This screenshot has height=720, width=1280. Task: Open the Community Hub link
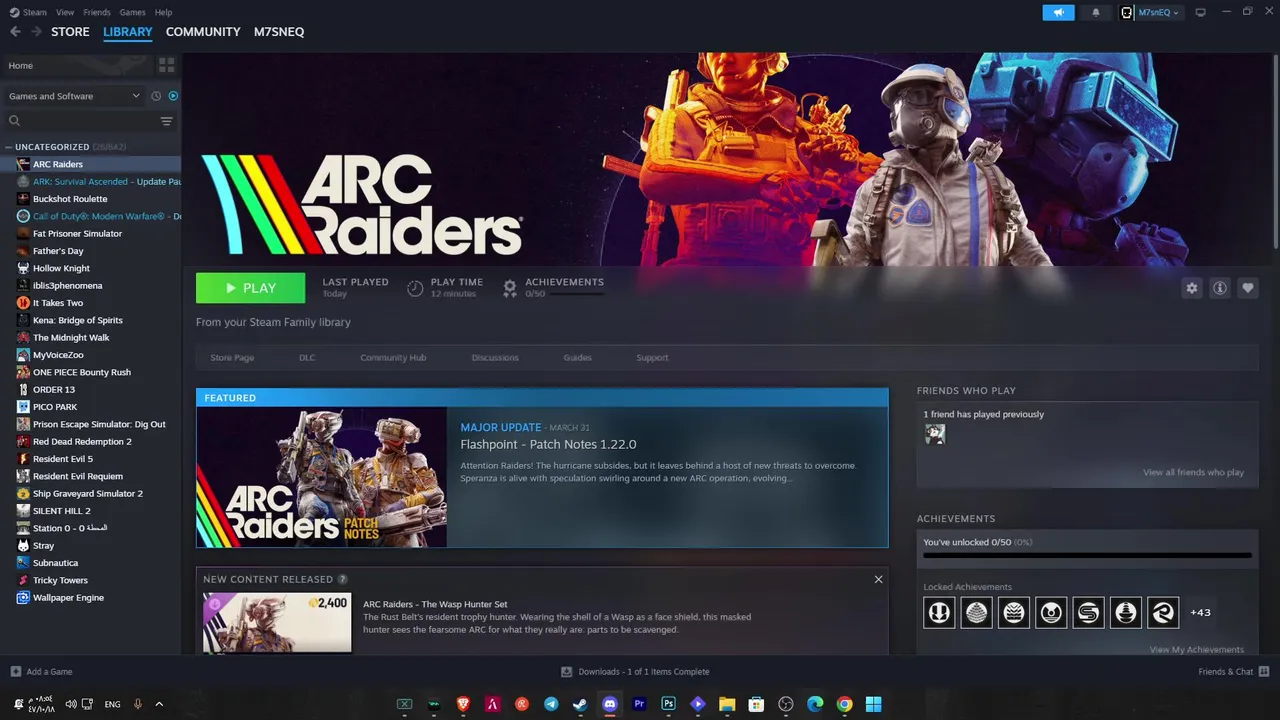click(x=393, y=358)
